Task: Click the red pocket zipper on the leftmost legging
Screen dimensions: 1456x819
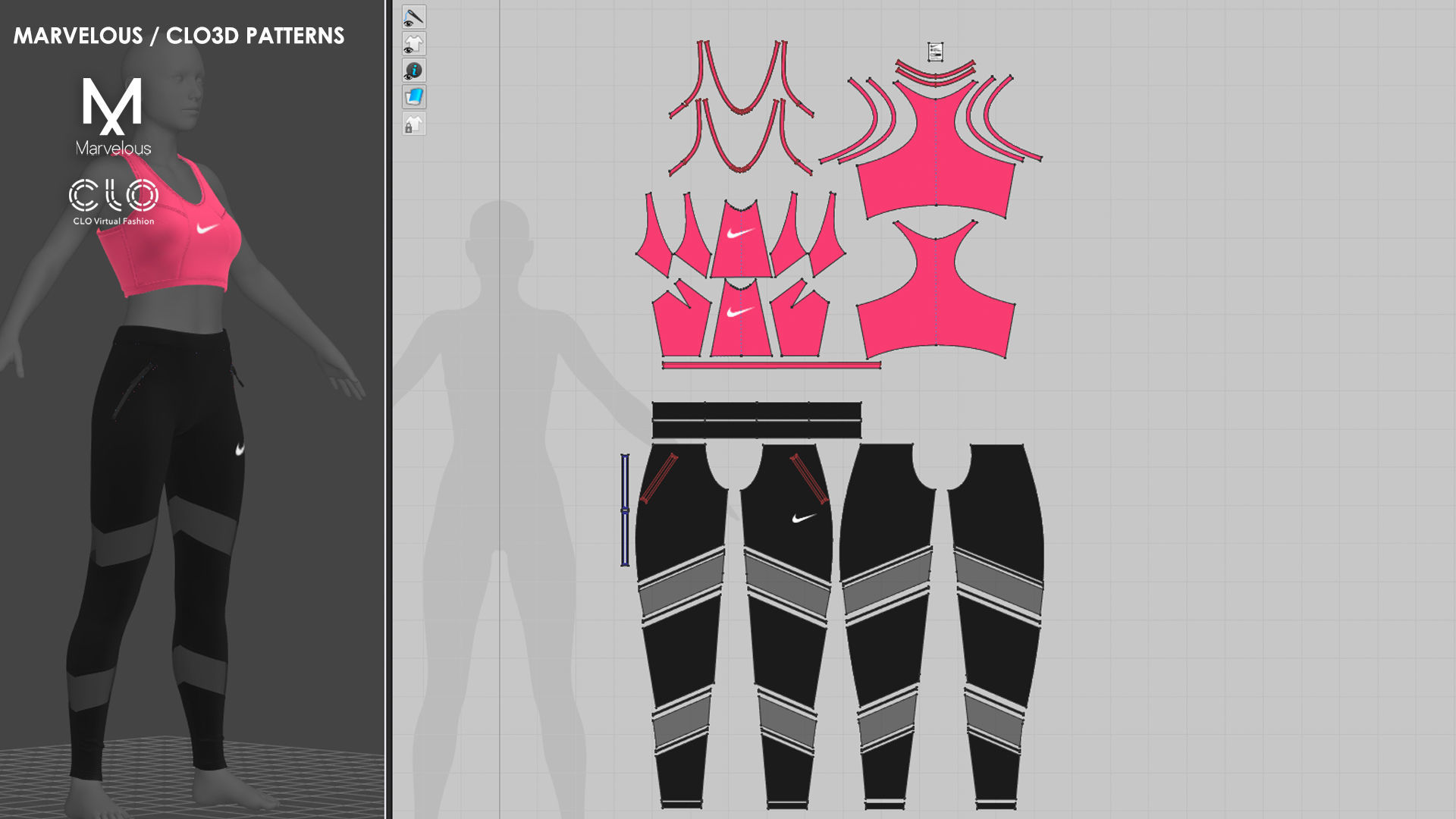Action: click(x=658, y=479)
